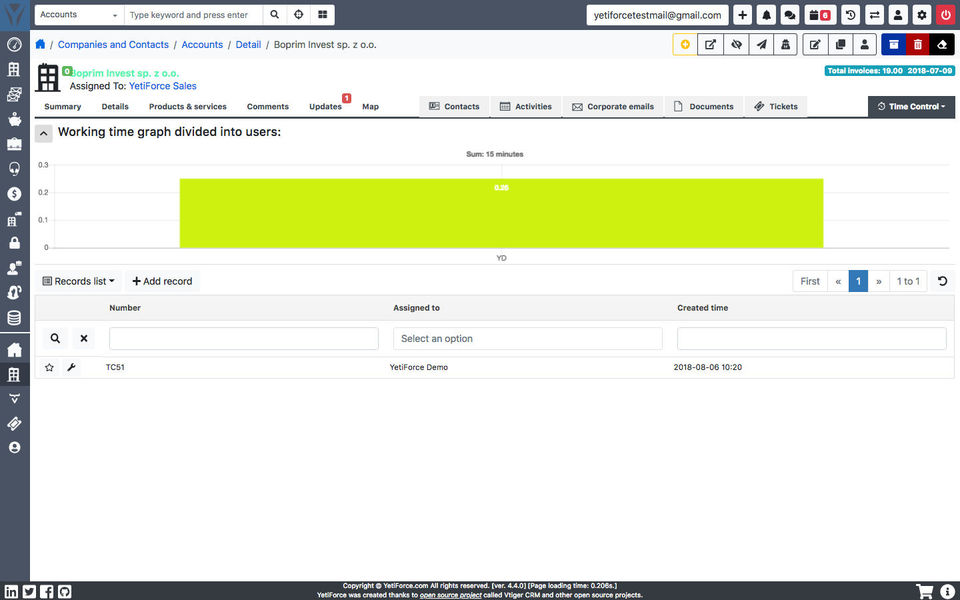Open the padlock sidebar icon
Image resolution: width=960 pixels, height=600 pixels.
[14, 243]
